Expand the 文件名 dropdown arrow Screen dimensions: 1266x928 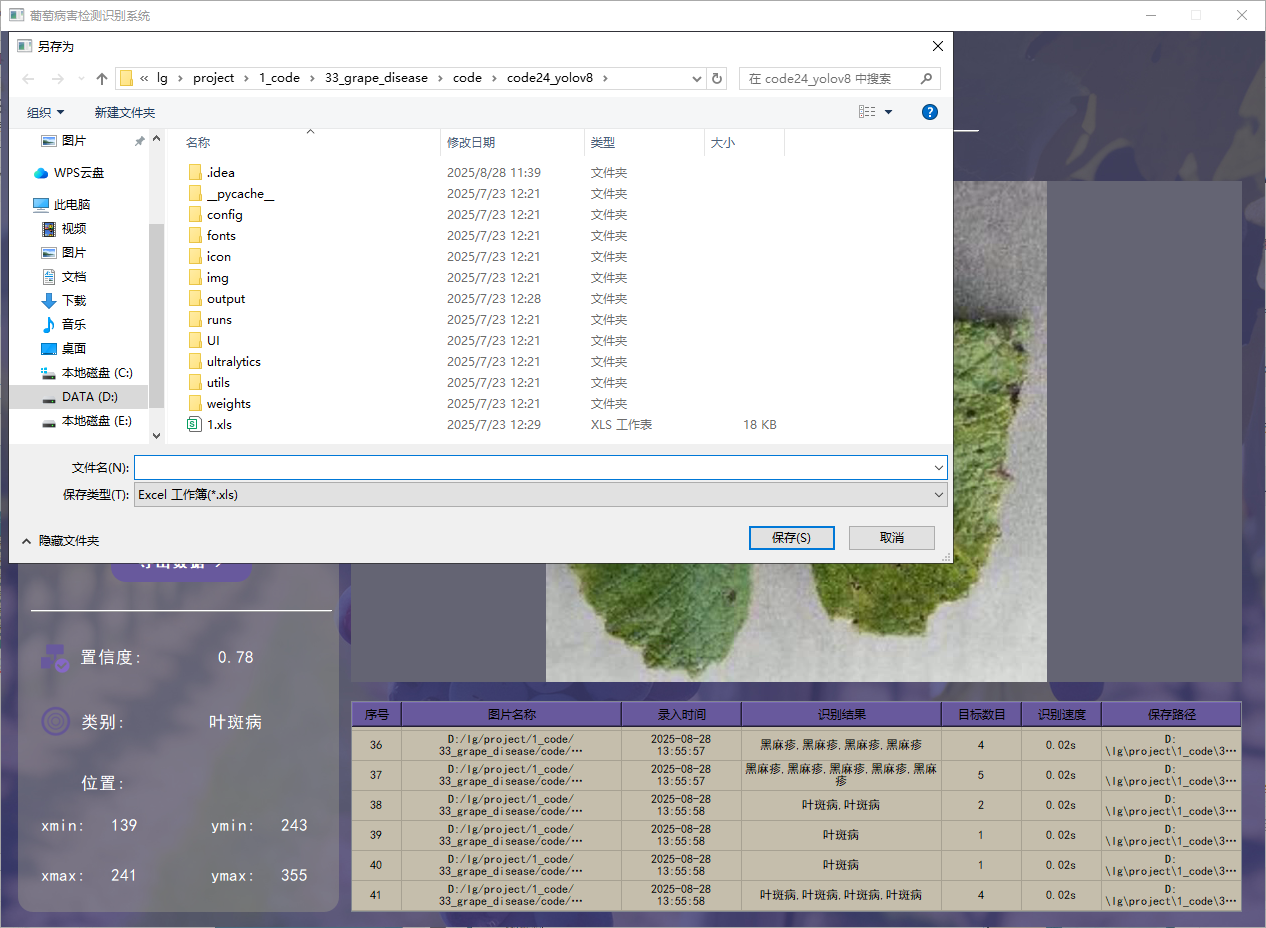pos(939,467)
